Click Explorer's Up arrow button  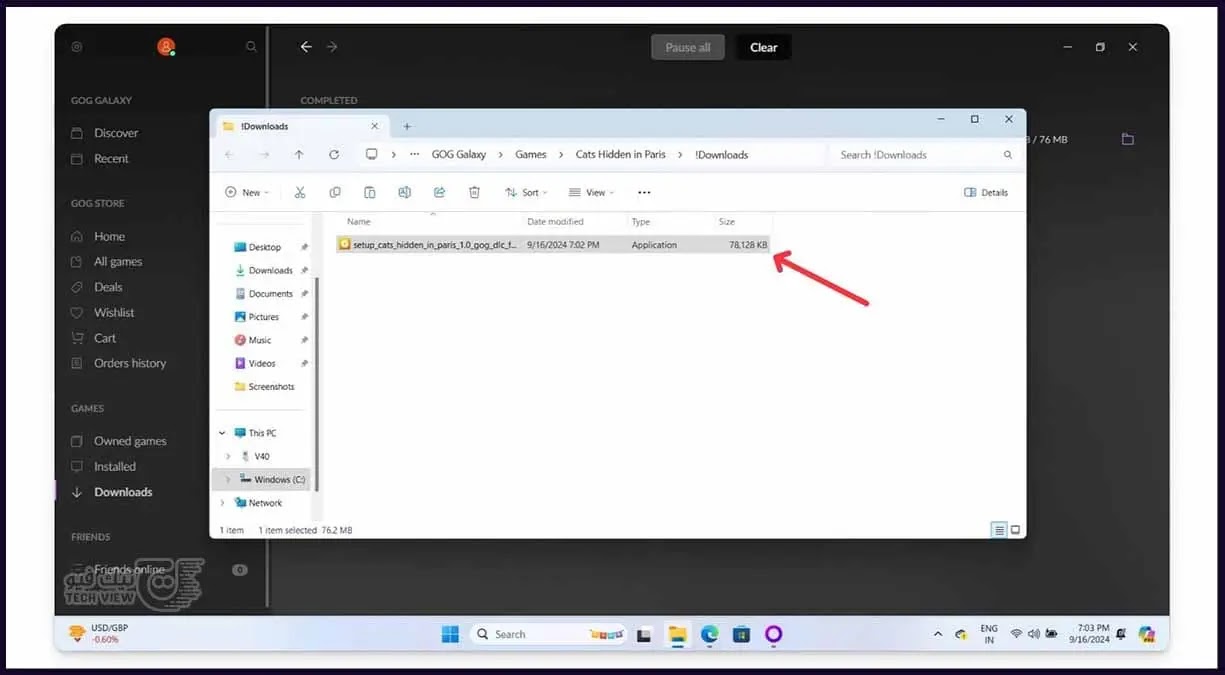coord(299,155)
